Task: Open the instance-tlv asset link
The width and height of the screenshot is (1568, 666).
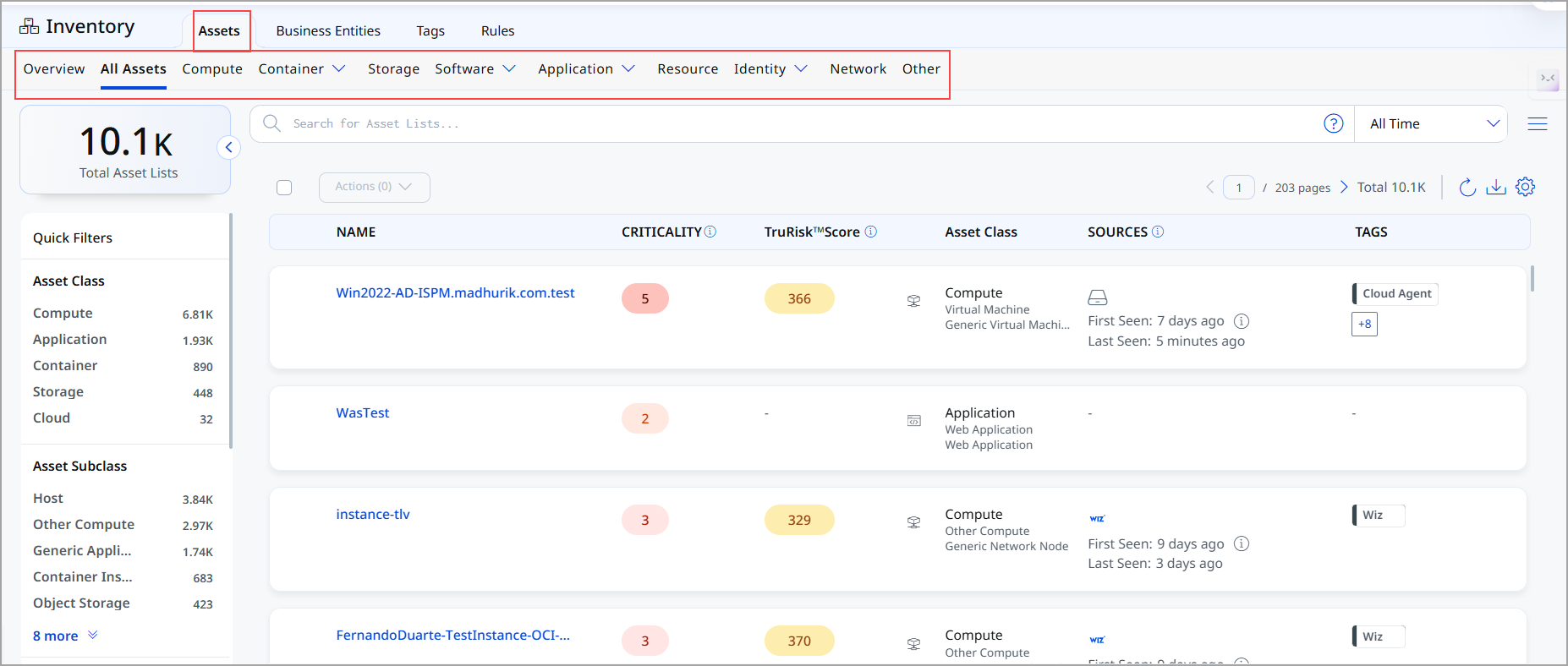Action: tap(373, 514)
